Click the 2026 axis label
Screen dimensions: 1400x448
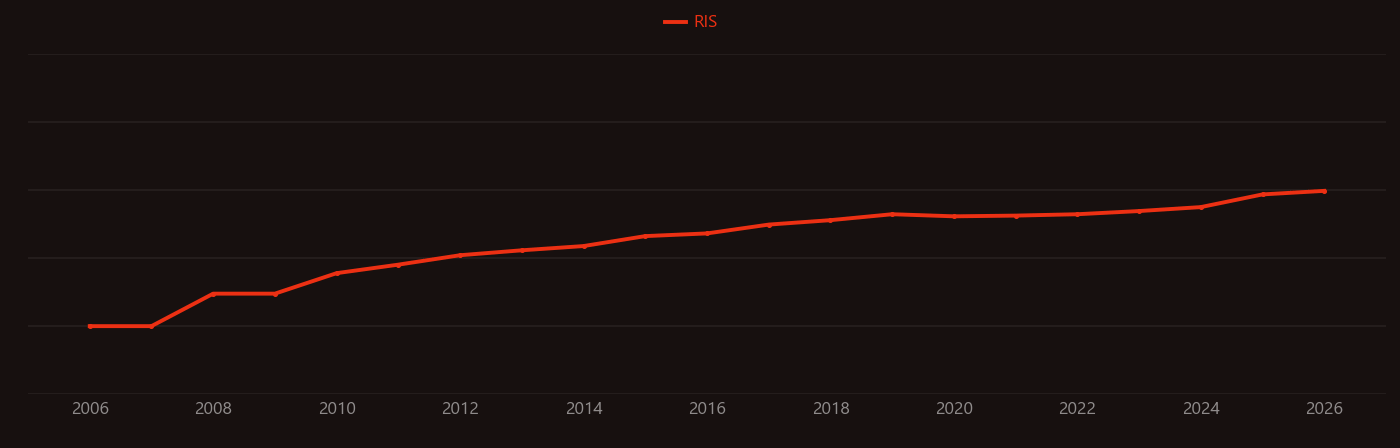point(1324,409)
